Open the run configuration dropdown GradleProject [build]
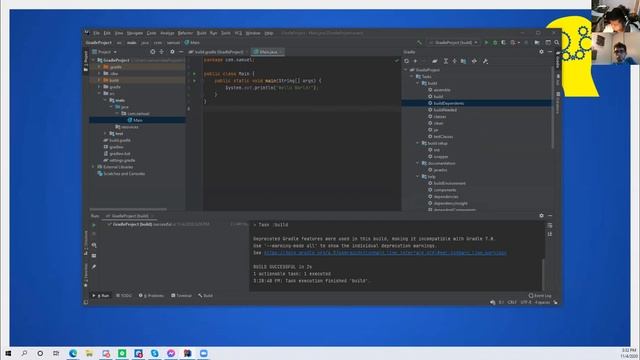 pyautogui.click(x=453, y=42)
